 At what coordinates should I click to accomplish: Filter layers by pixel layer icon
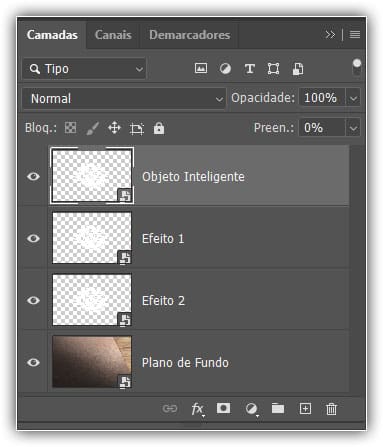click(x=201, y=69)
